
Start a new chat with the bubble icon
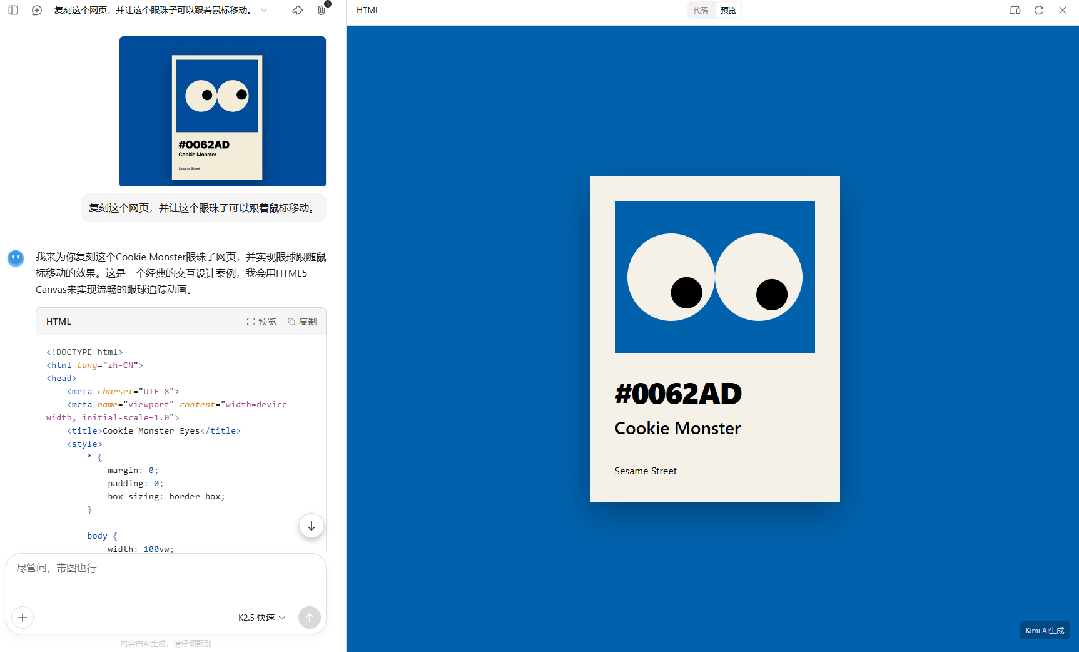pos(37,10)
